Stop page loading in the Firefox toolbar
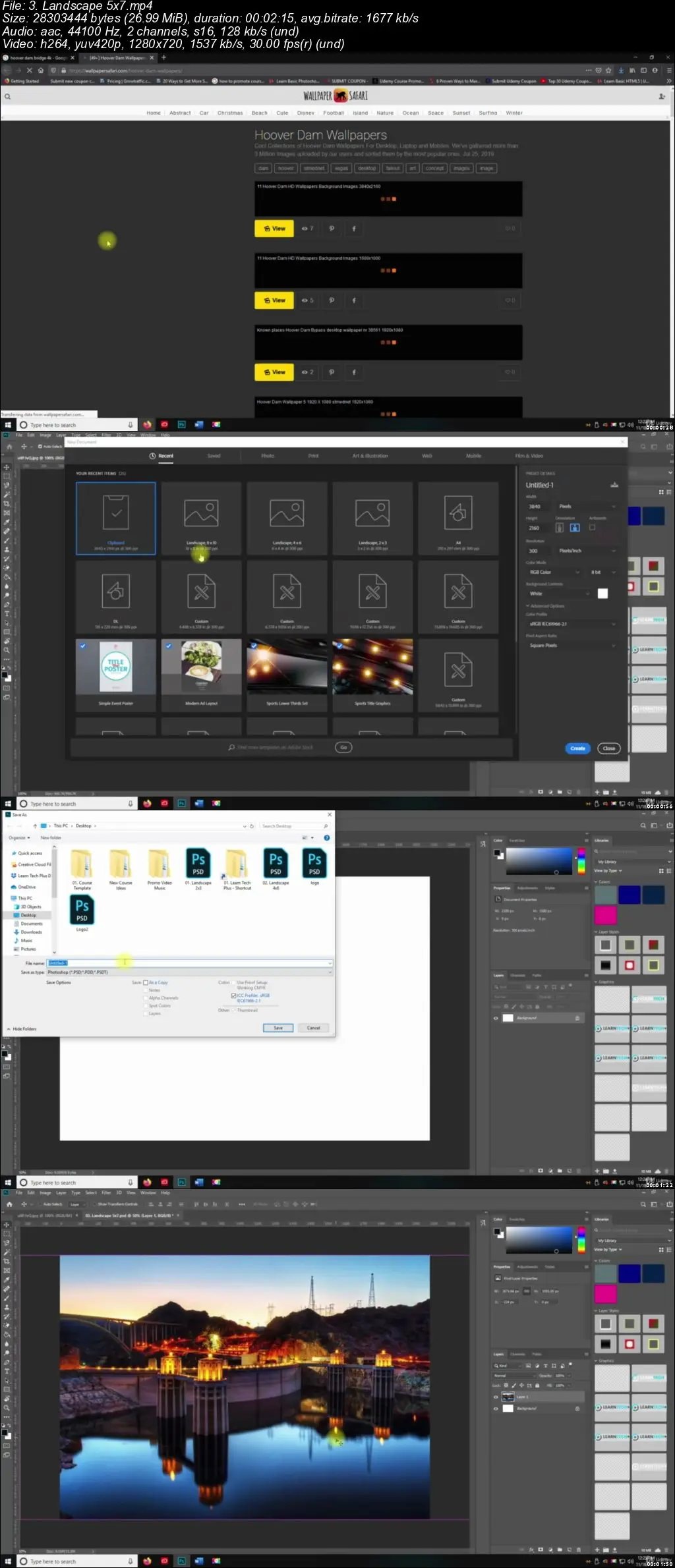 tap(29, 70)
